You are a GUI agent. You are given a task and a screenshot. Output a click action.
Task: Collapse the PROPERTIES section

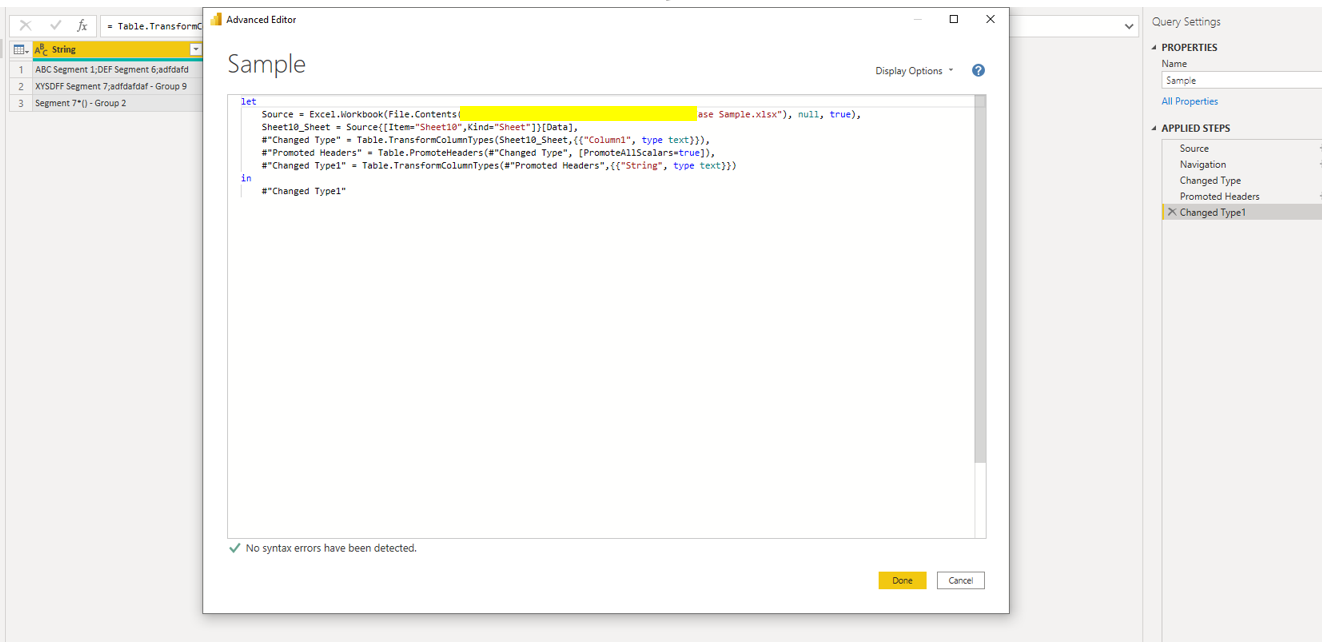coord(1154,47)
